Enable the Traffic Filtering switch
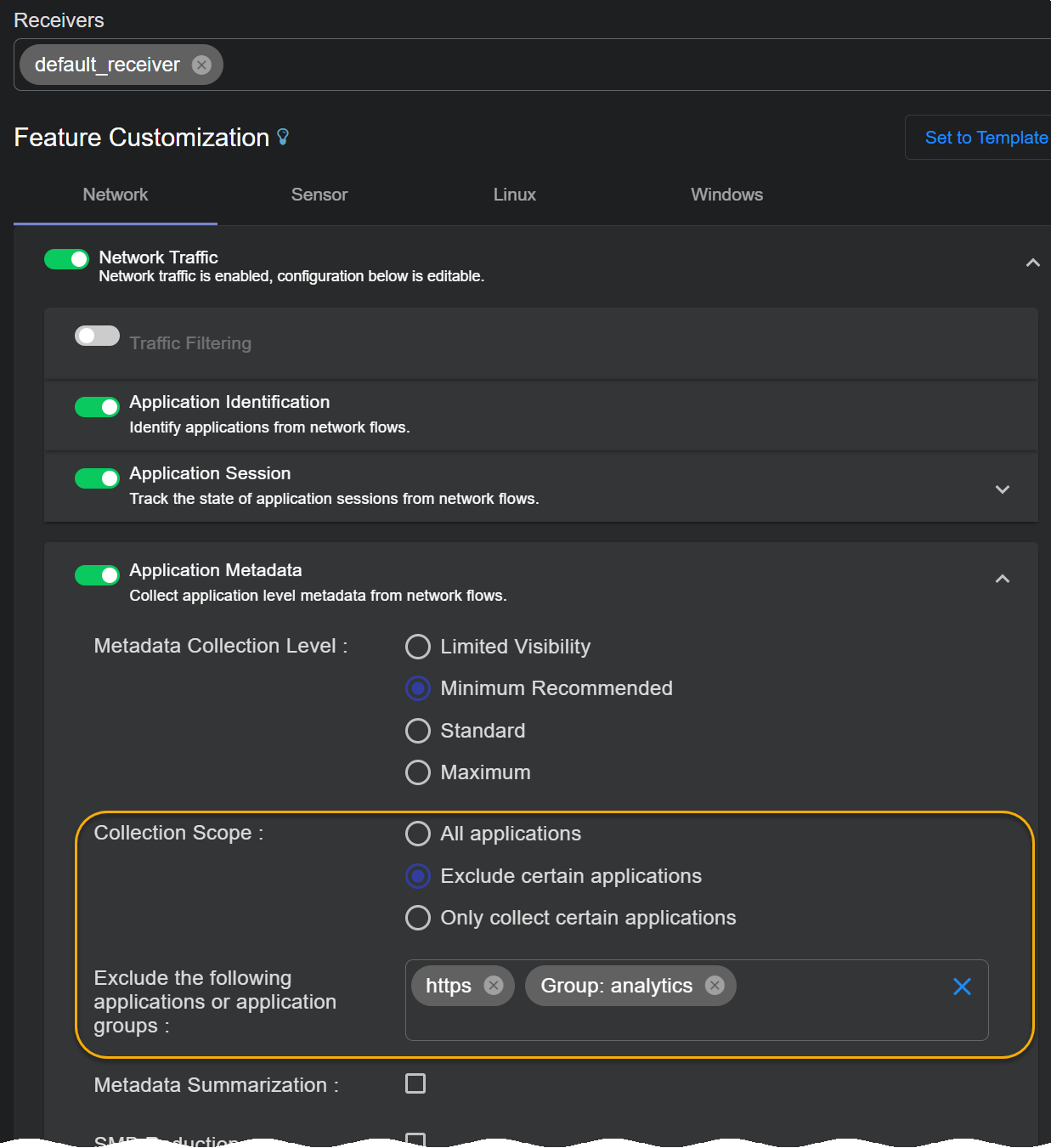The height and width of the screenshot is (1148, 1051). 97,336
